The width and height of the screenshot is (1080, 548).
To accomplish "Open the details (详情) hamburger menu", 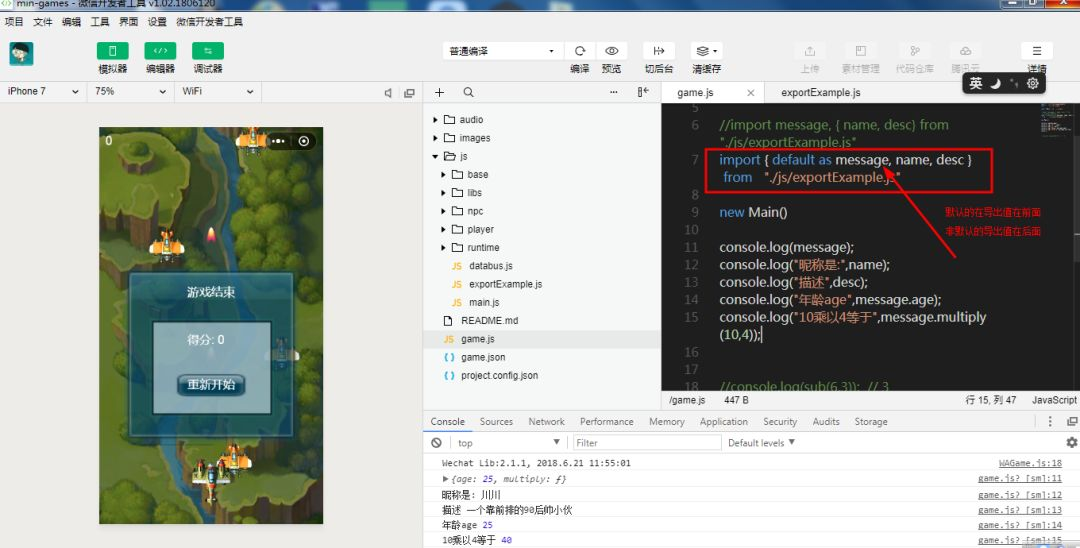I will click(x=1037, y=51).
